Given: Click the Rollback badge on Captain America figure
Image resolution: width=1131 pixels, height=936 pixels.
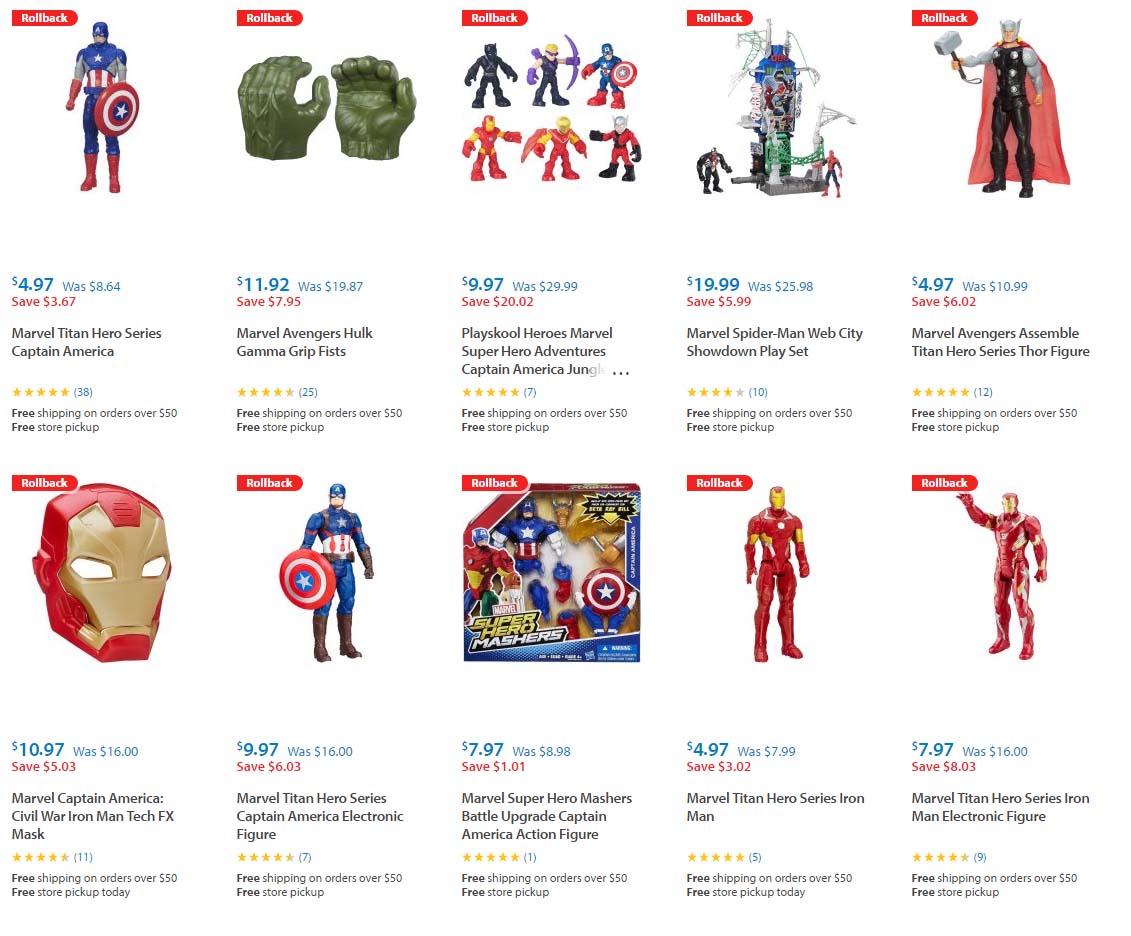Looking at the screenshot, I should click(x=44, y=17).
